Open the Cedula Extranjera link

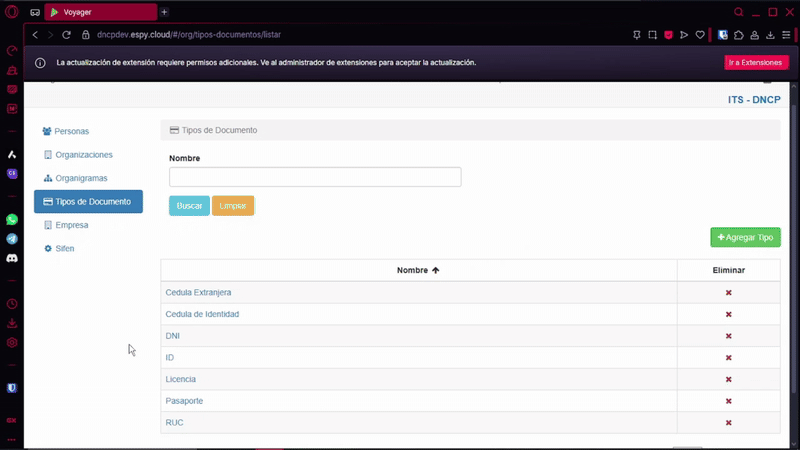pyautogui.click(x=198, y=292)
